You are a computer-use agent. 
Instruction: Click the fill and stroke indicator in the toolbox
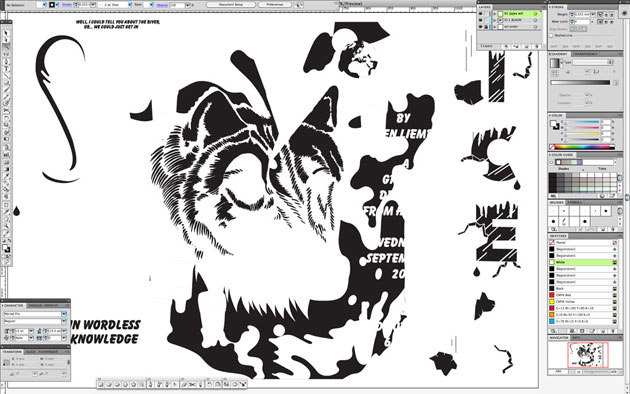coord(6,249)
